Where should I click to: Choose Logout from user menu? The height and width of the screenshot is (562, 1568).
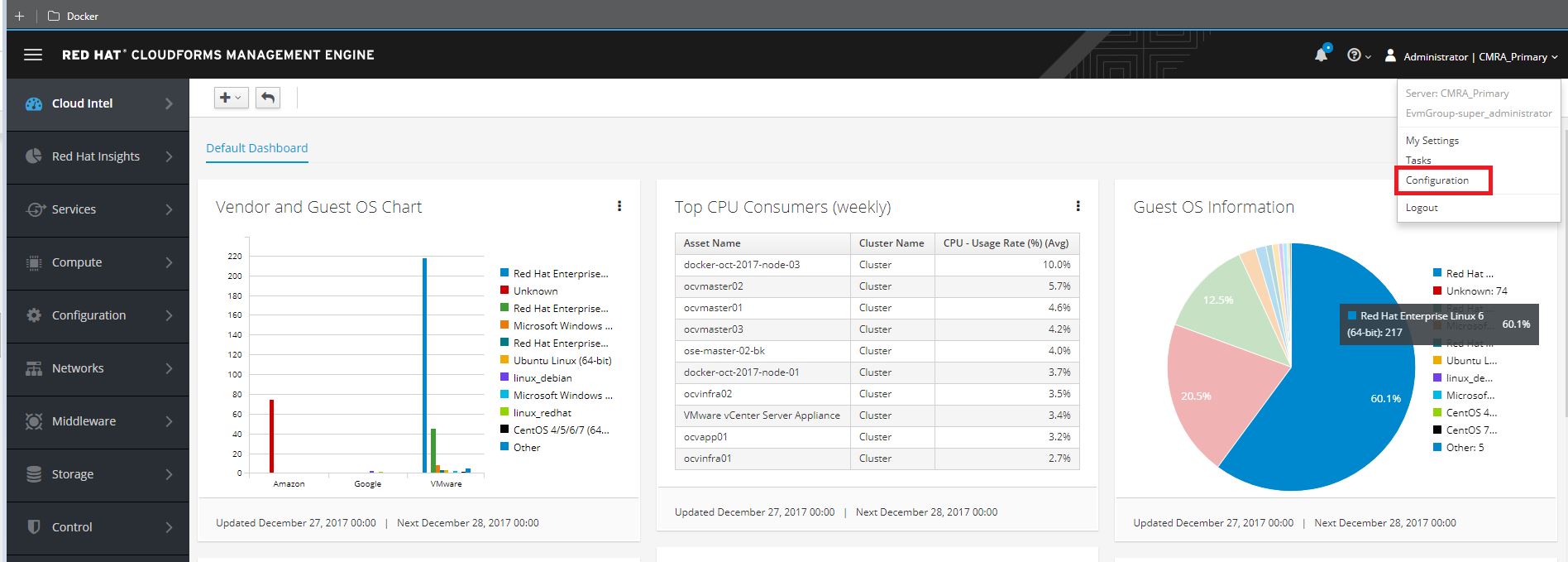coord(1421,208)
